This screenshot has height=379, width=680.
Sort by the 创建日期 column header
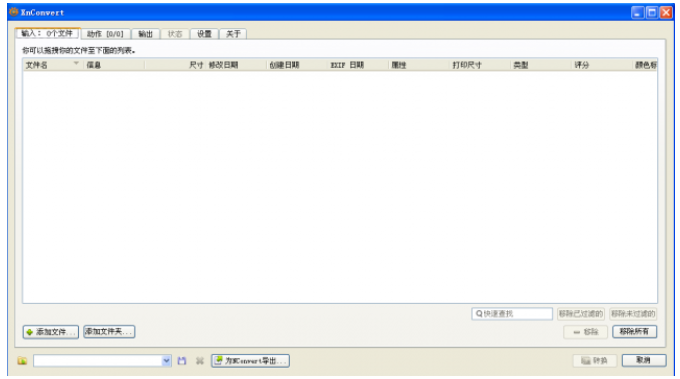coord(297,65)
